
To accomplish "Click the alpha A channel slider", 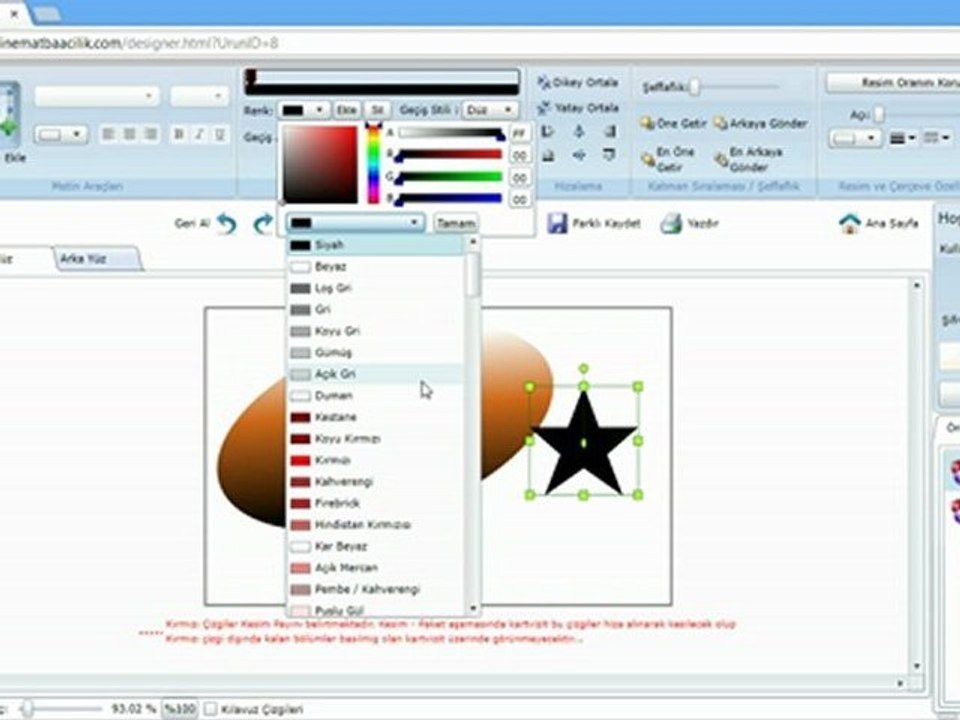I will coord(450,133).
